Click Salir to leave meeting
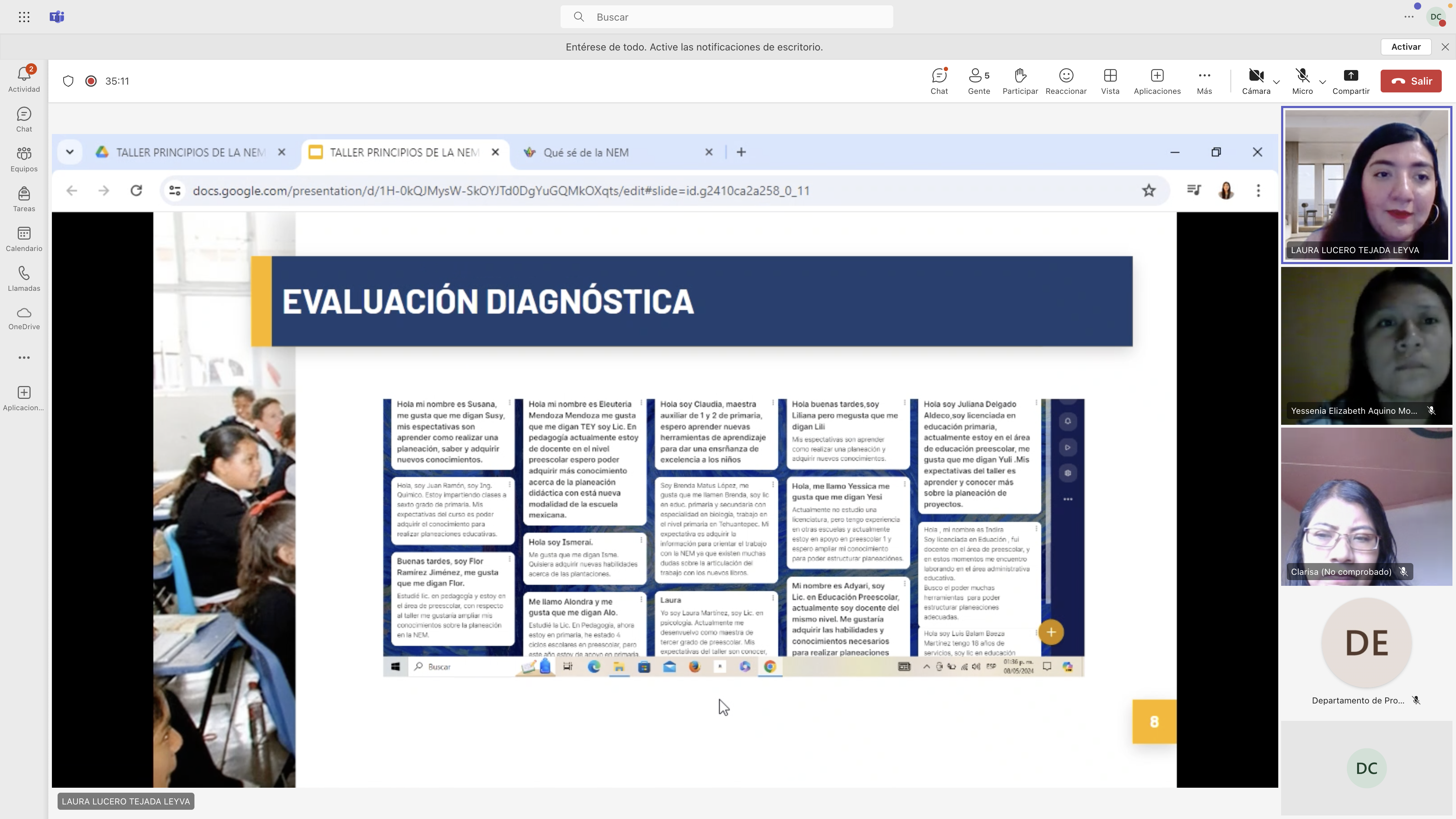1456x819 pixels. pos(1411,81)
